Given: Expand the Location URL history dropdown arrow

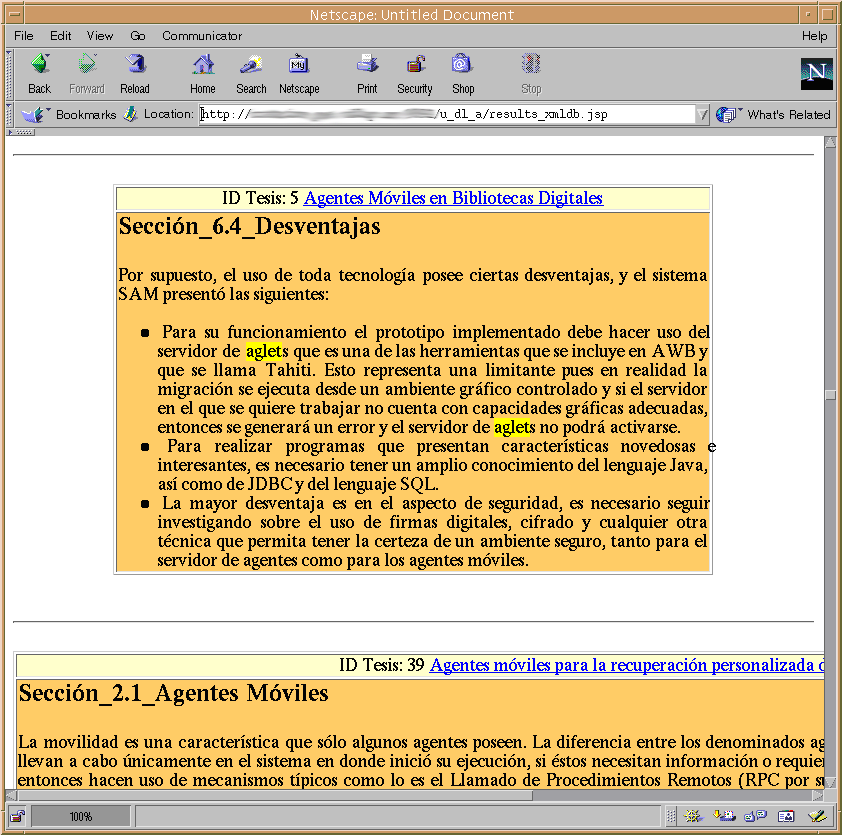Looking at the screenshot, I should (x=704, y=115).
